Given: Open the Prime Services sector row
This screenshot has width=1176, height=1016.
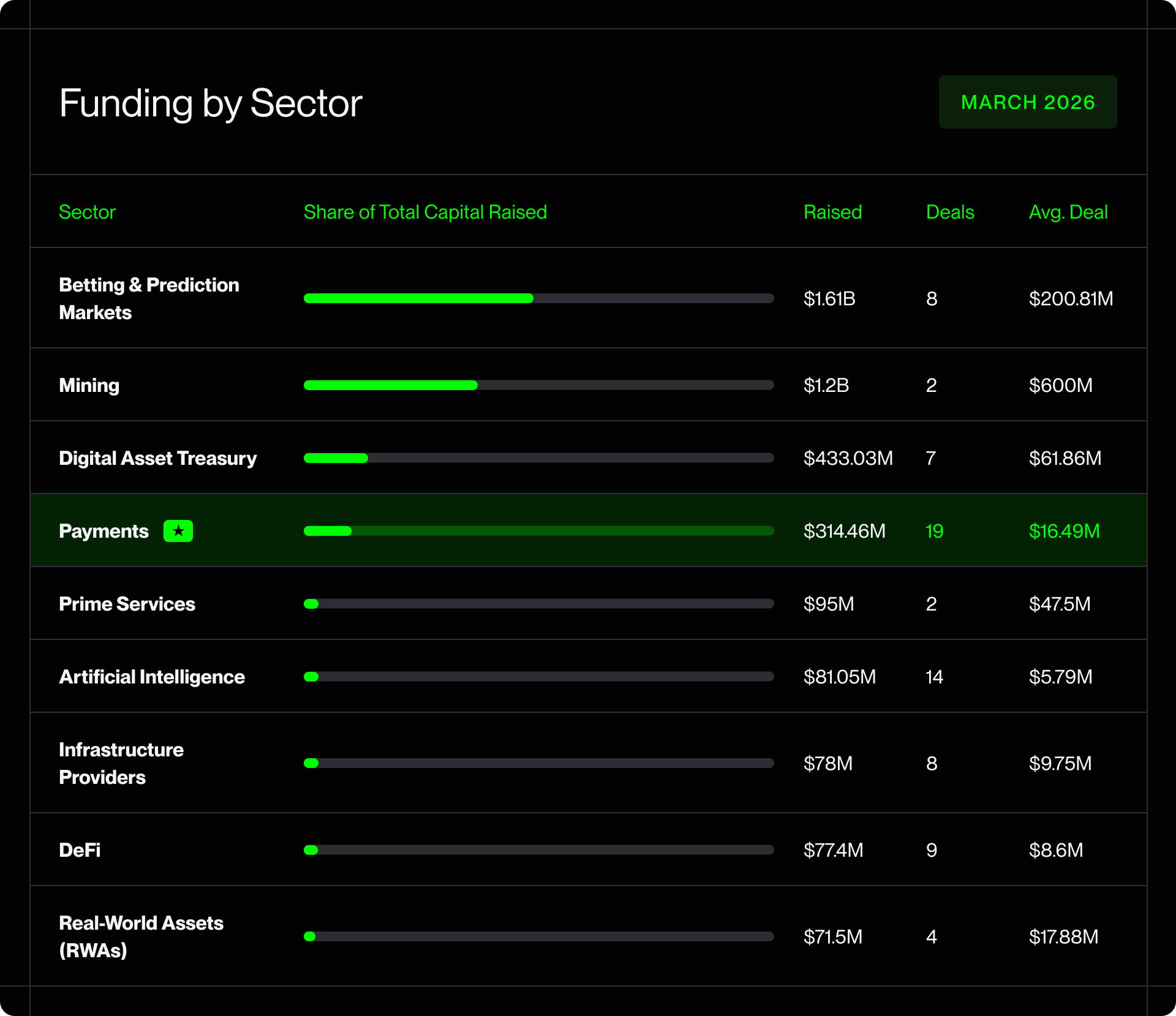Looking at the screenshot, I should click(x=127, y=604).
